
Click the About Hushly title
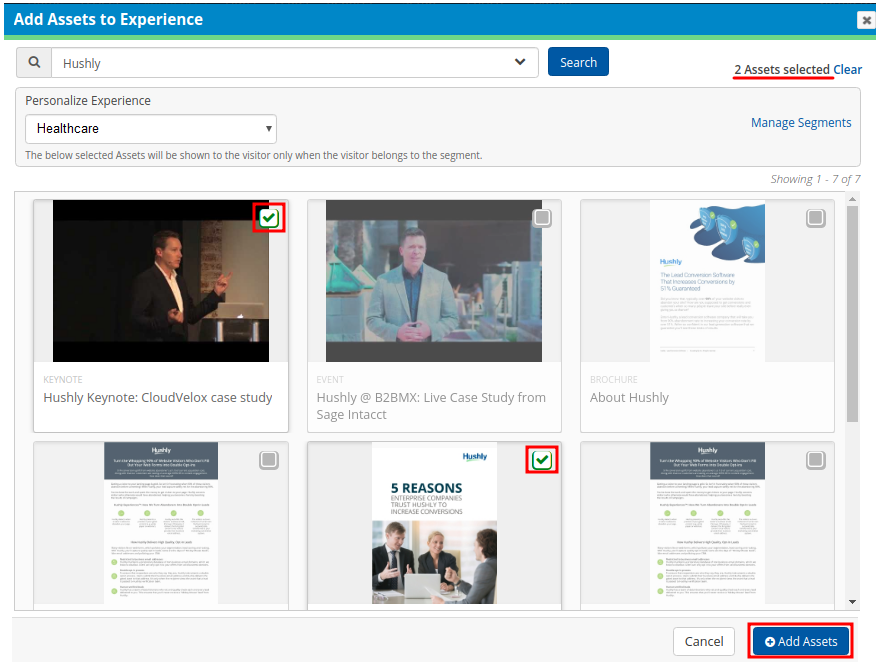point(629,397)
